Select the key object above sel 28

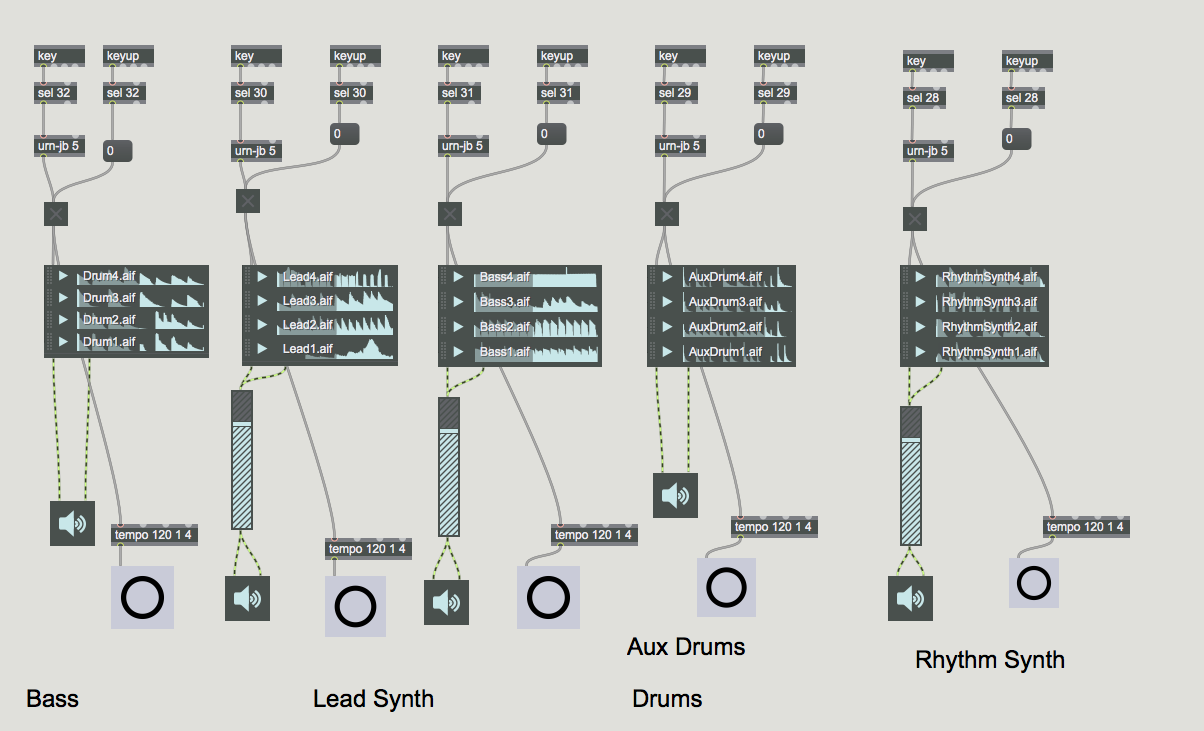coord(928,61)
